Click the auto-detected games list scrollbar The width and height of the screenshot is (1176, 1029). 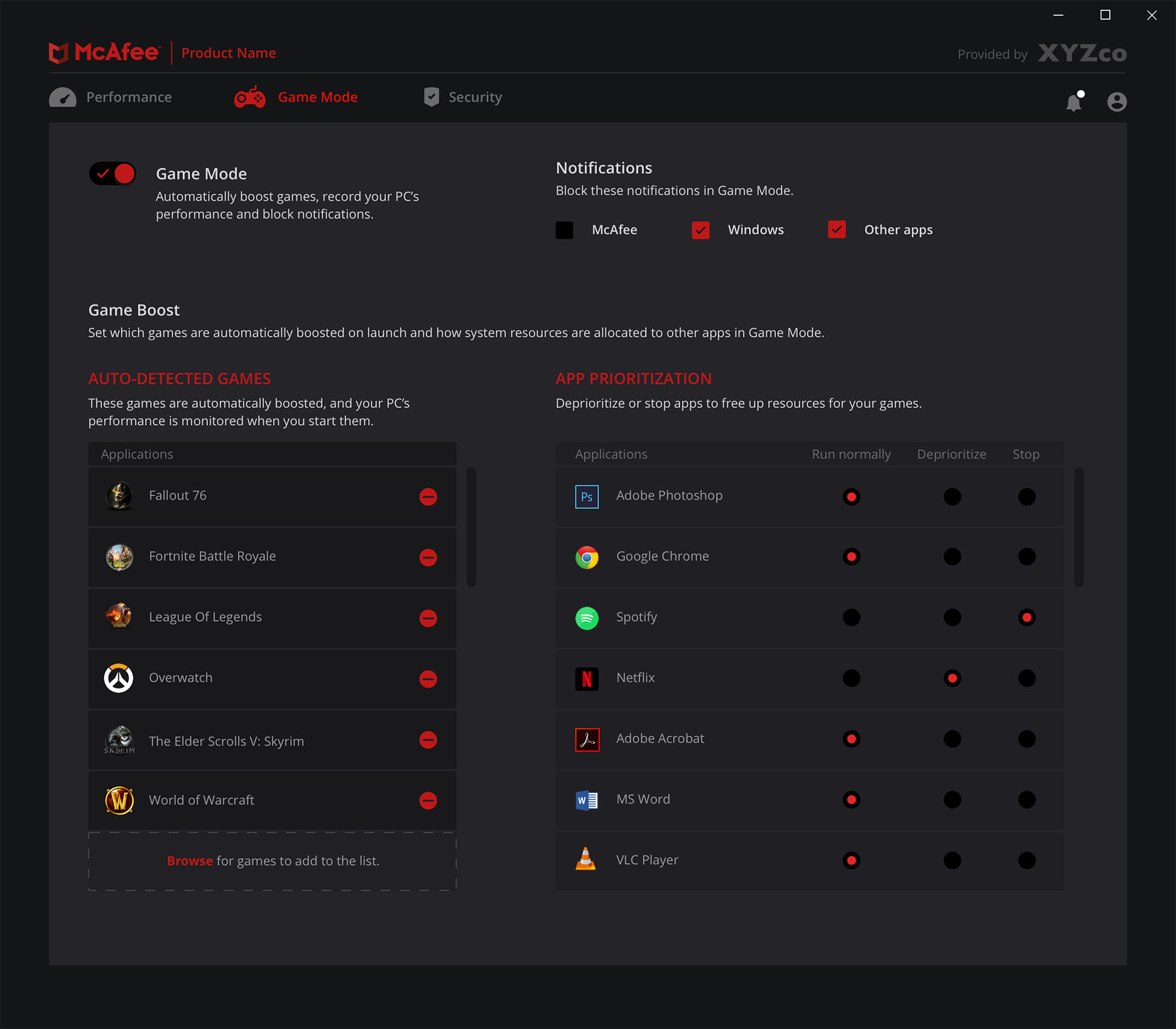(x=471, y=527)
